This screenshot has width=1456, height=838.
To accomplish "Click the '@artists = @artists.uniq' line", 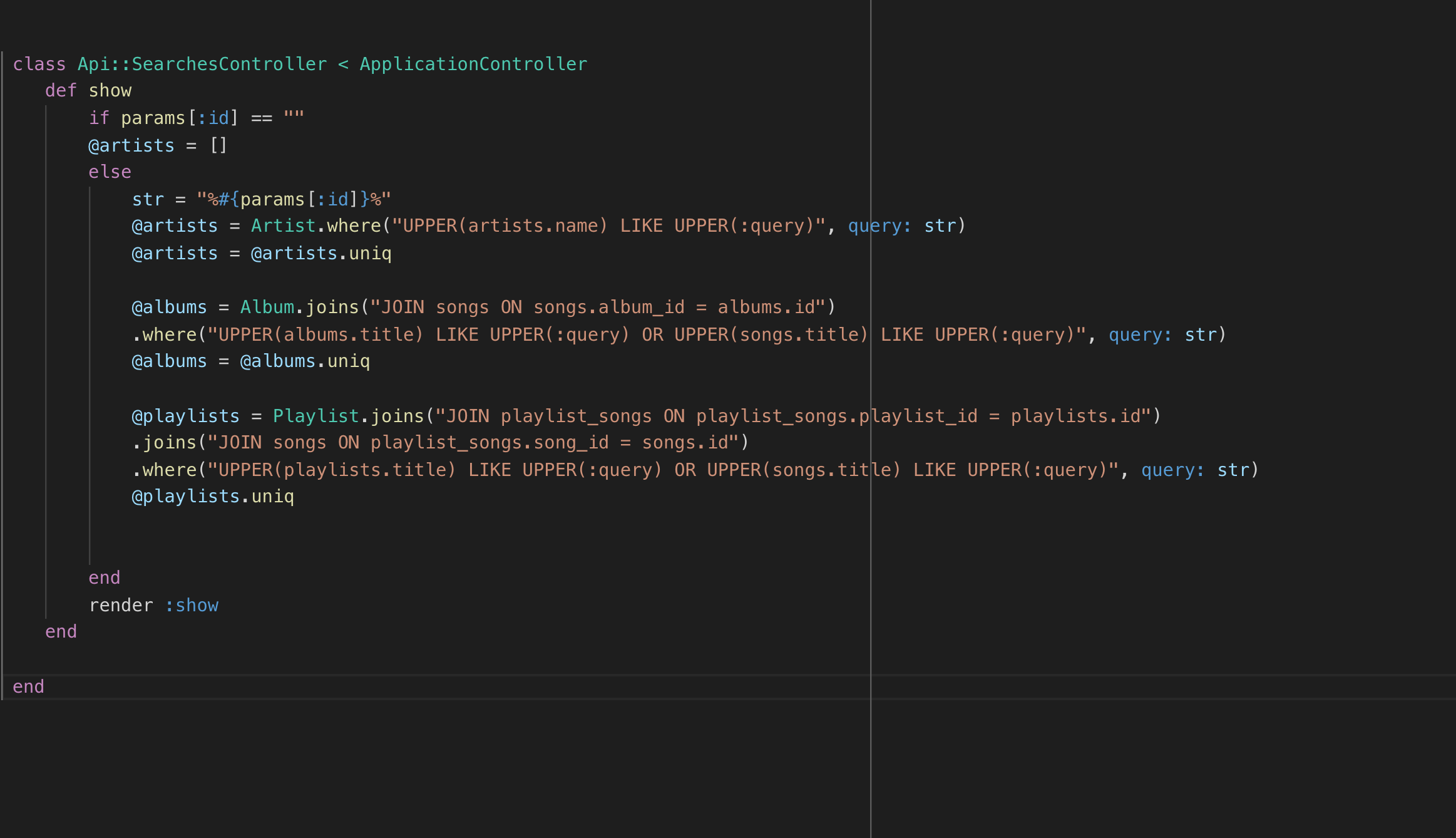I will pos(262,254).
